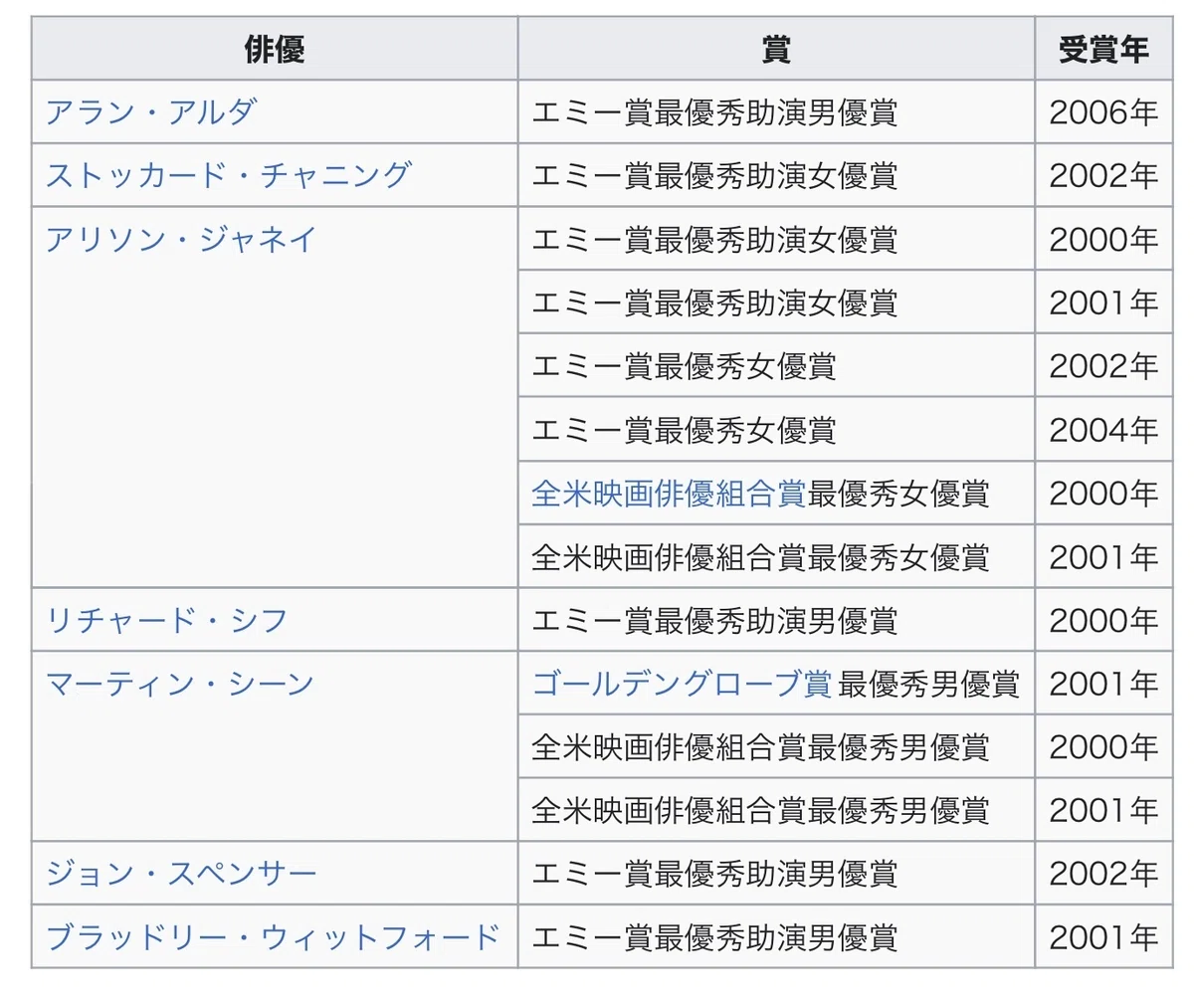
Task: Click ジョン・スペンサー's エミー賞最優秀助演男優賞 cell
Action: pyautogui.click(x=776, y=874)
